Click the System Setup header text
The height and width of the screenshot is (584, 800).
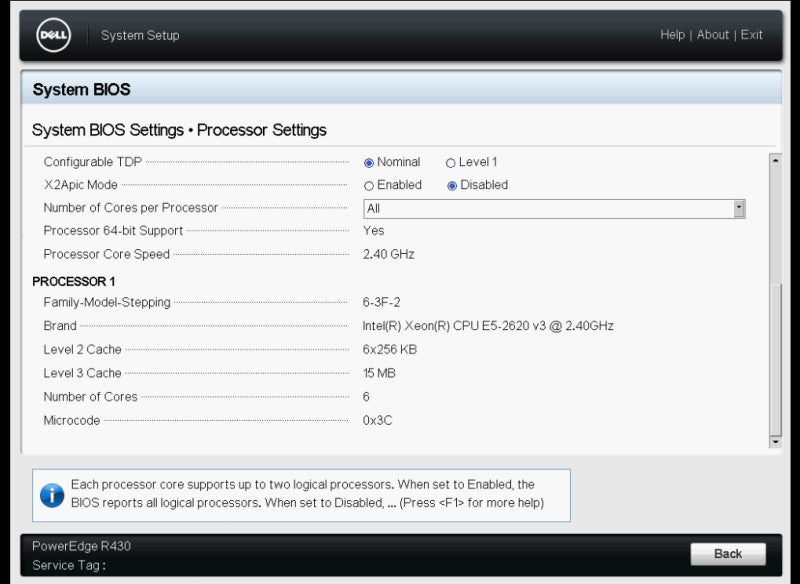click(x=140, y=35)
